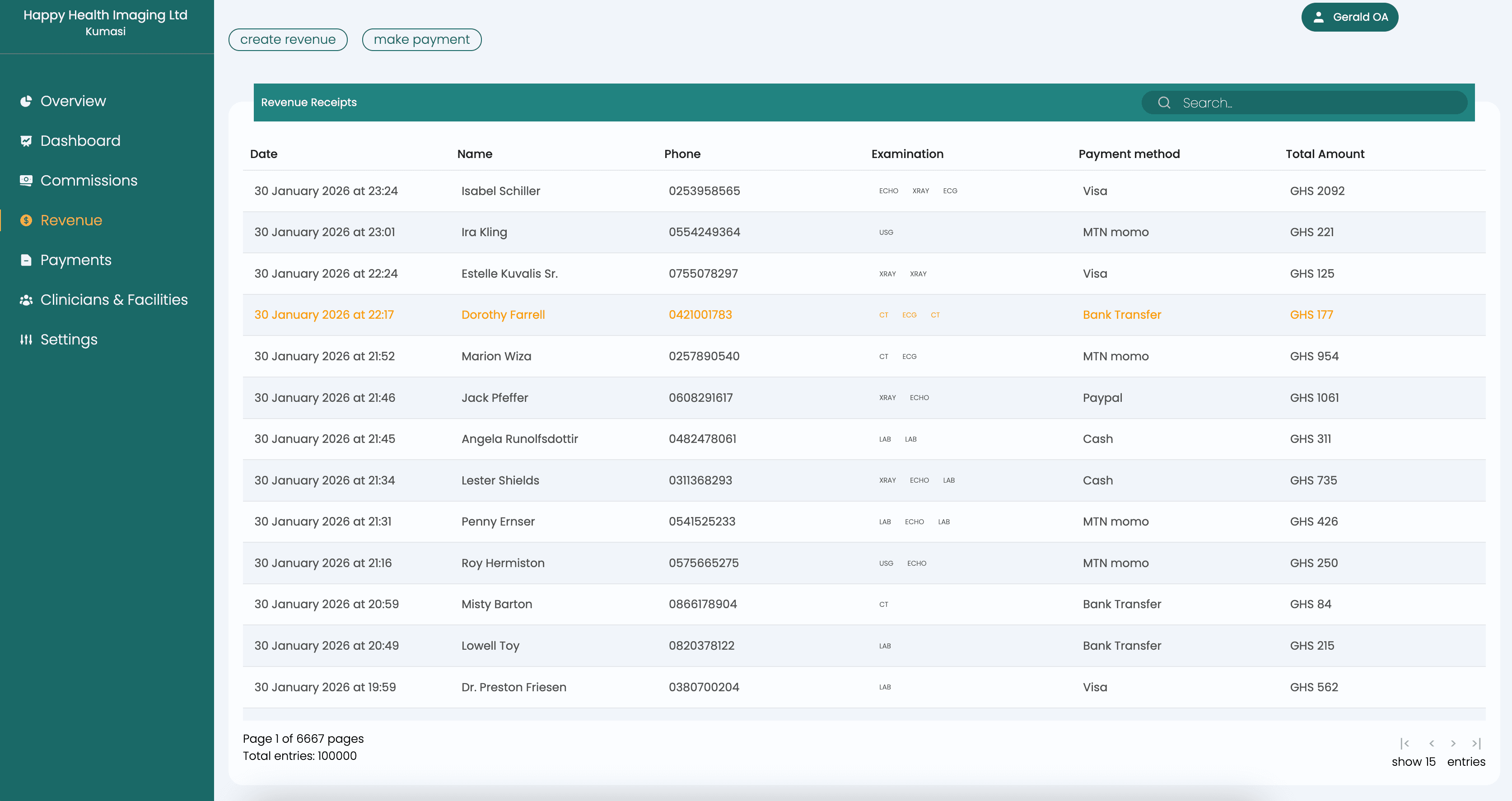Click phone number 0554249364
This screenshot has height=801, width=1512.
click(x=705, y=233)
